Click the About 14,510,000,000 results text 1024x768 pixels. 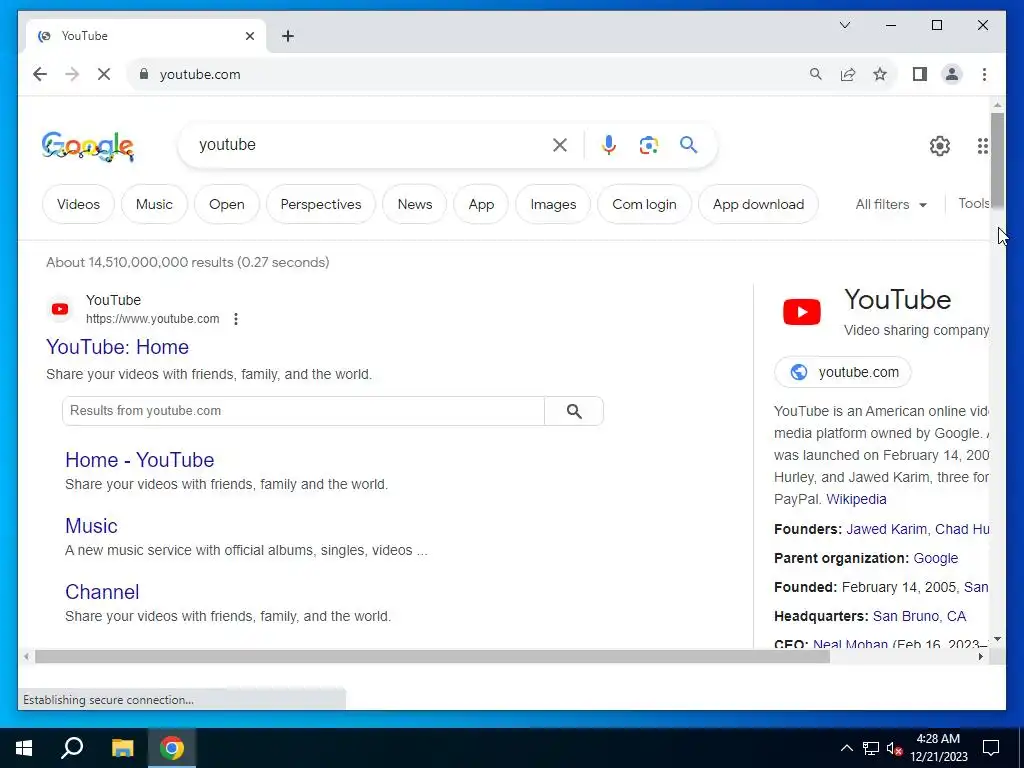[x=187, y=263]
